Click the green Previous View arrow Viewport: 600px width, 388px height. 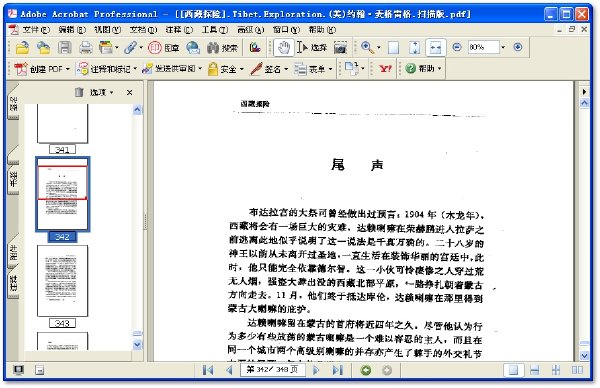pos(366,370)
